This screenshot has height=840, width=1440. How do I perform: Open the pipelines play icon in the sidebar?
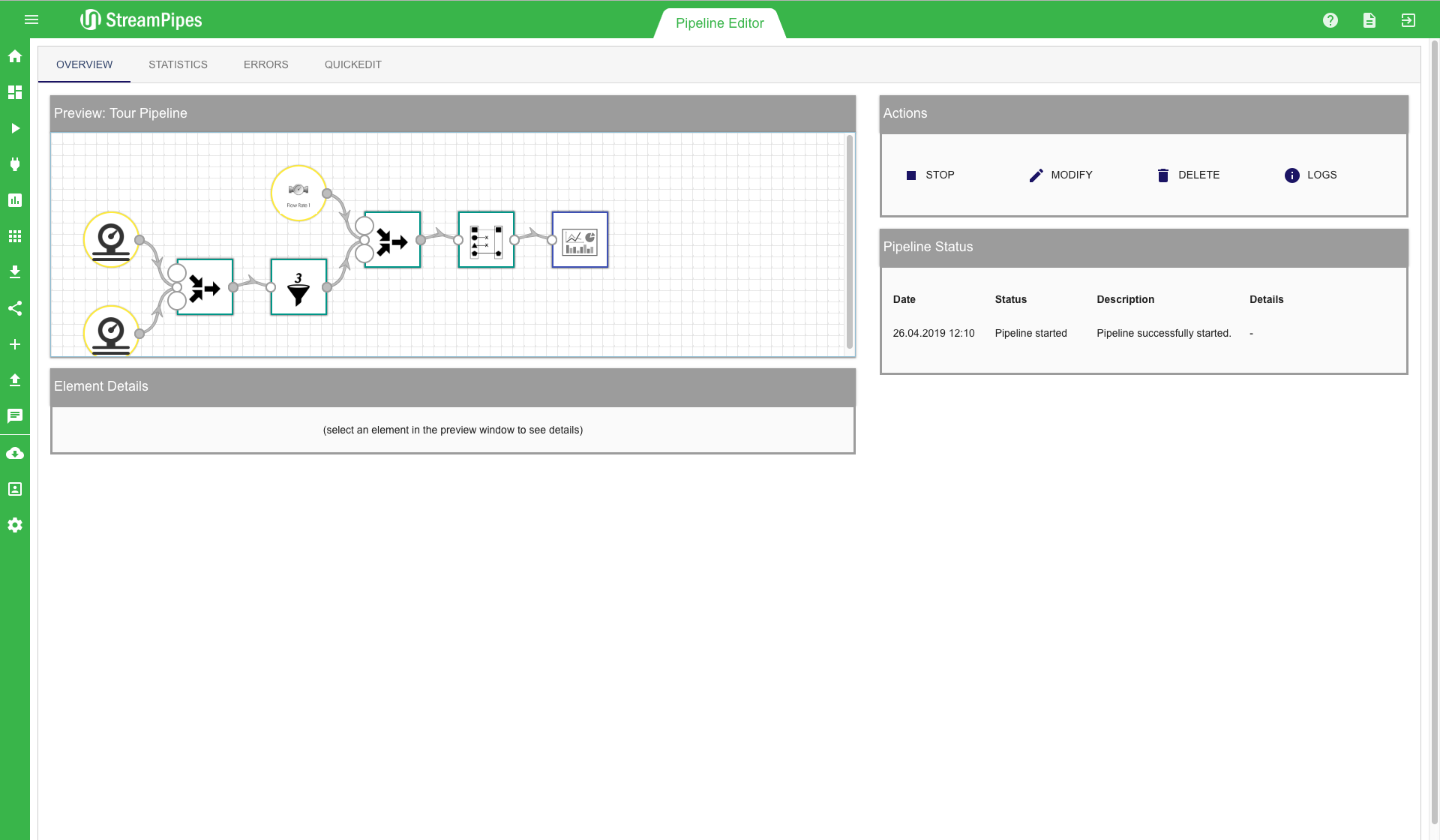[x=15, y=128]
